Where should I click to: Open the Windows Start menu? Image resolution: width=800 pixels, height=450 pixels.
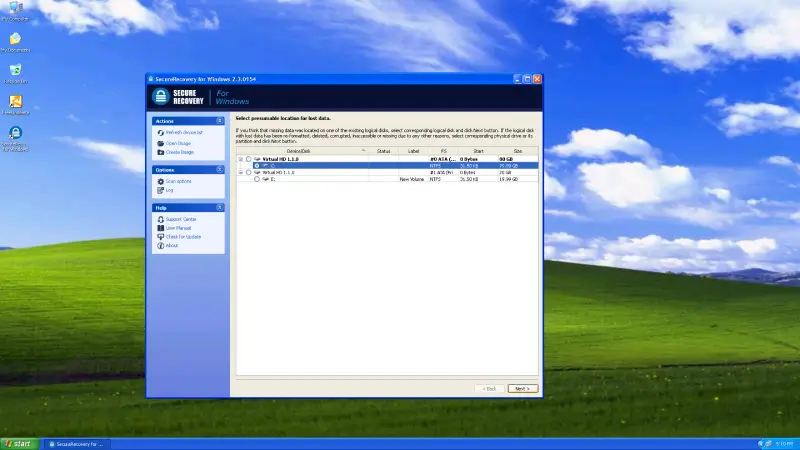(18, 443)
